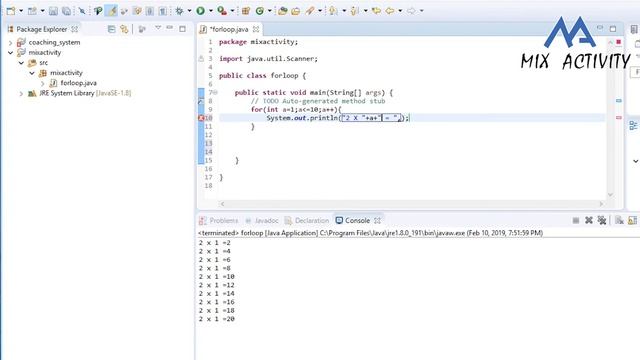Click the New file wizard icon
Viewport: 640px width, 360px height.
tap(11, 11)
